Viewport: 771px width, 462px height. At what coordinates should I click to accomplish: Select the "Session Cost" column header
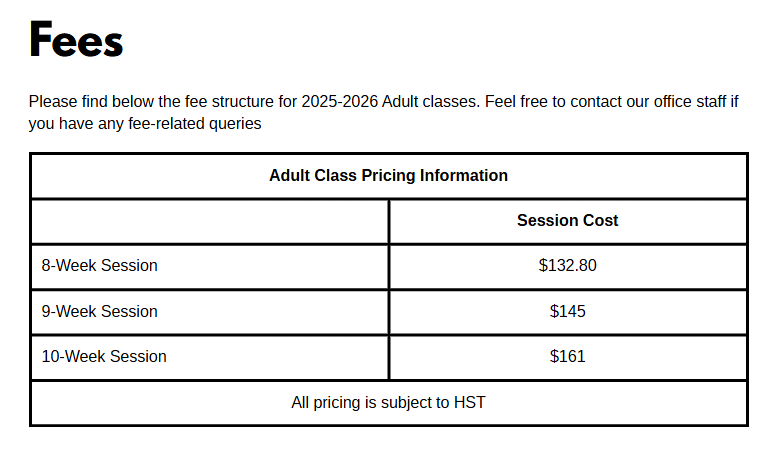pyautogui.click(x=567, y=221)
